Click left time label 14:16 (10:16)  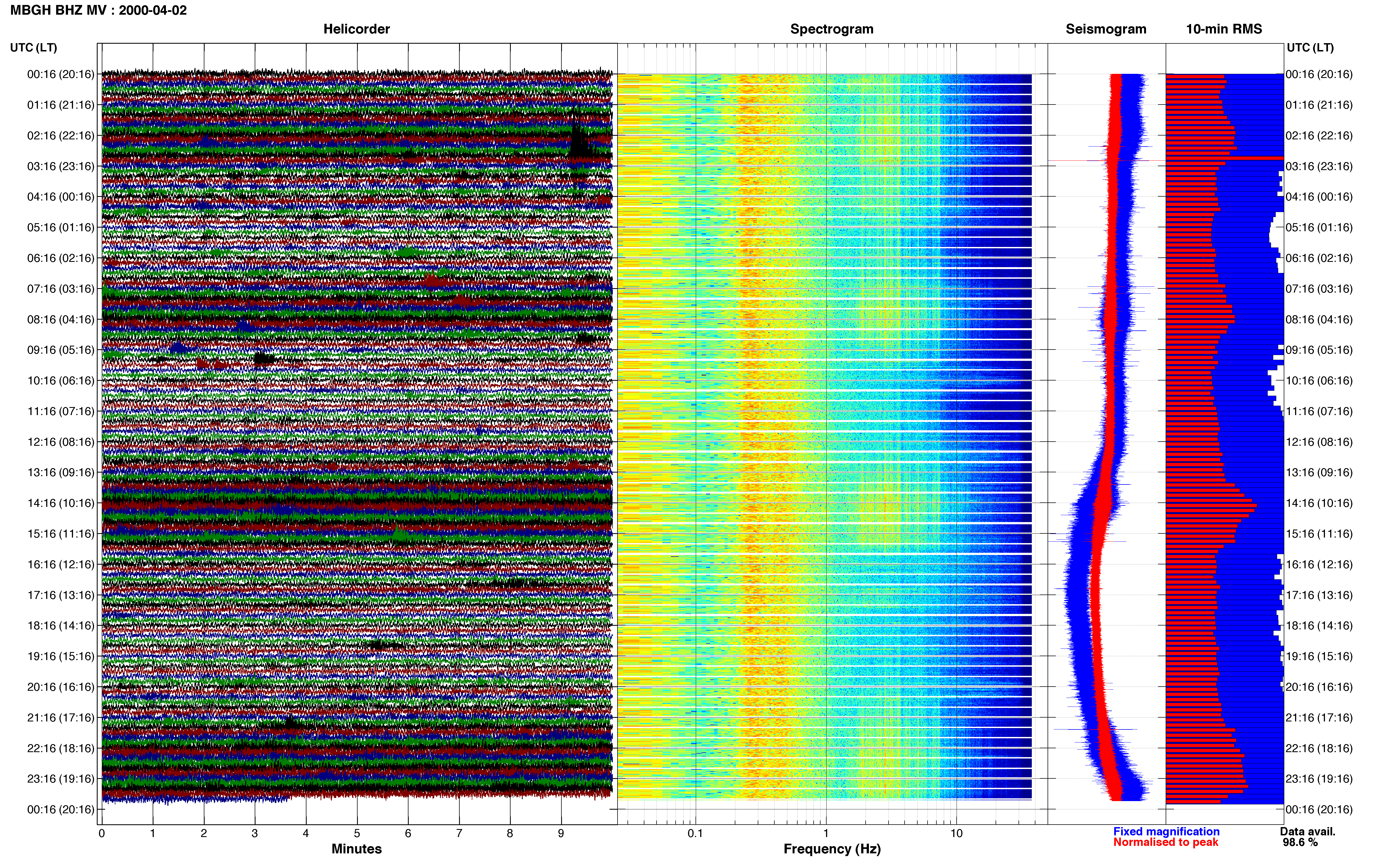point(61,504)
